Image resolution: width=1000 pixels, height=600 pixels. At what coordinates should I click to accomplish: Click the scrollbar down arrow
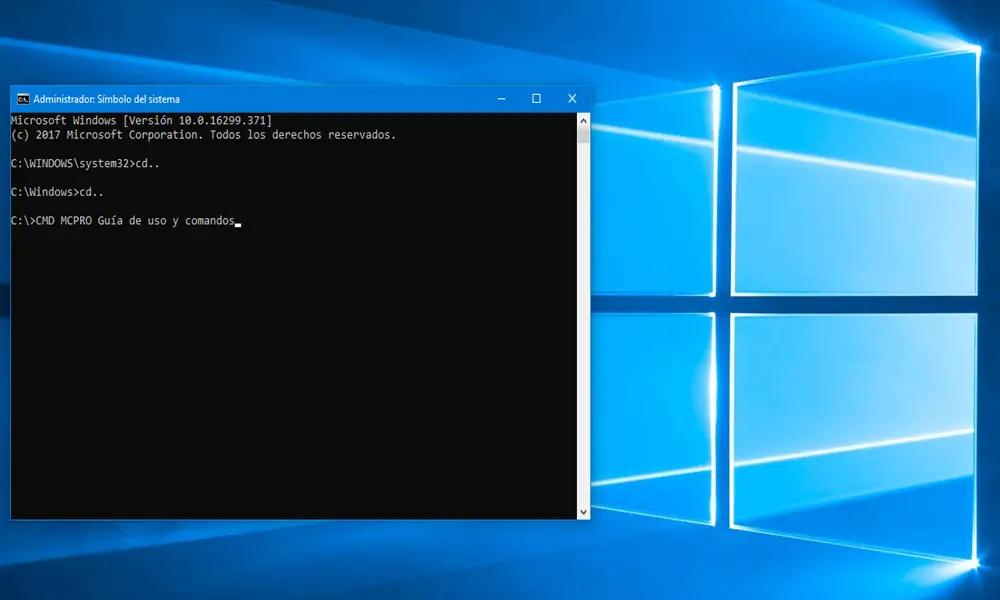pos(583,511)
